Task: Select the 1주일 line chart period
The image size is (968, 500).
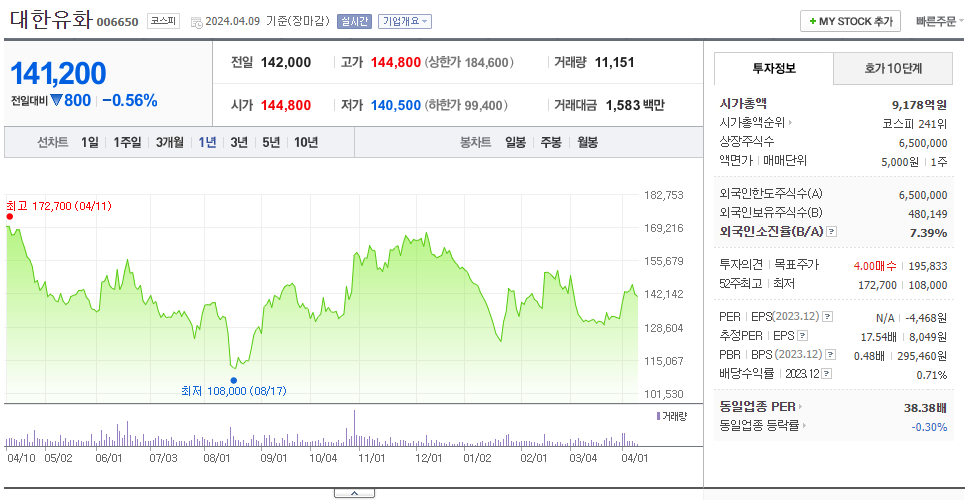Action: 127,143
